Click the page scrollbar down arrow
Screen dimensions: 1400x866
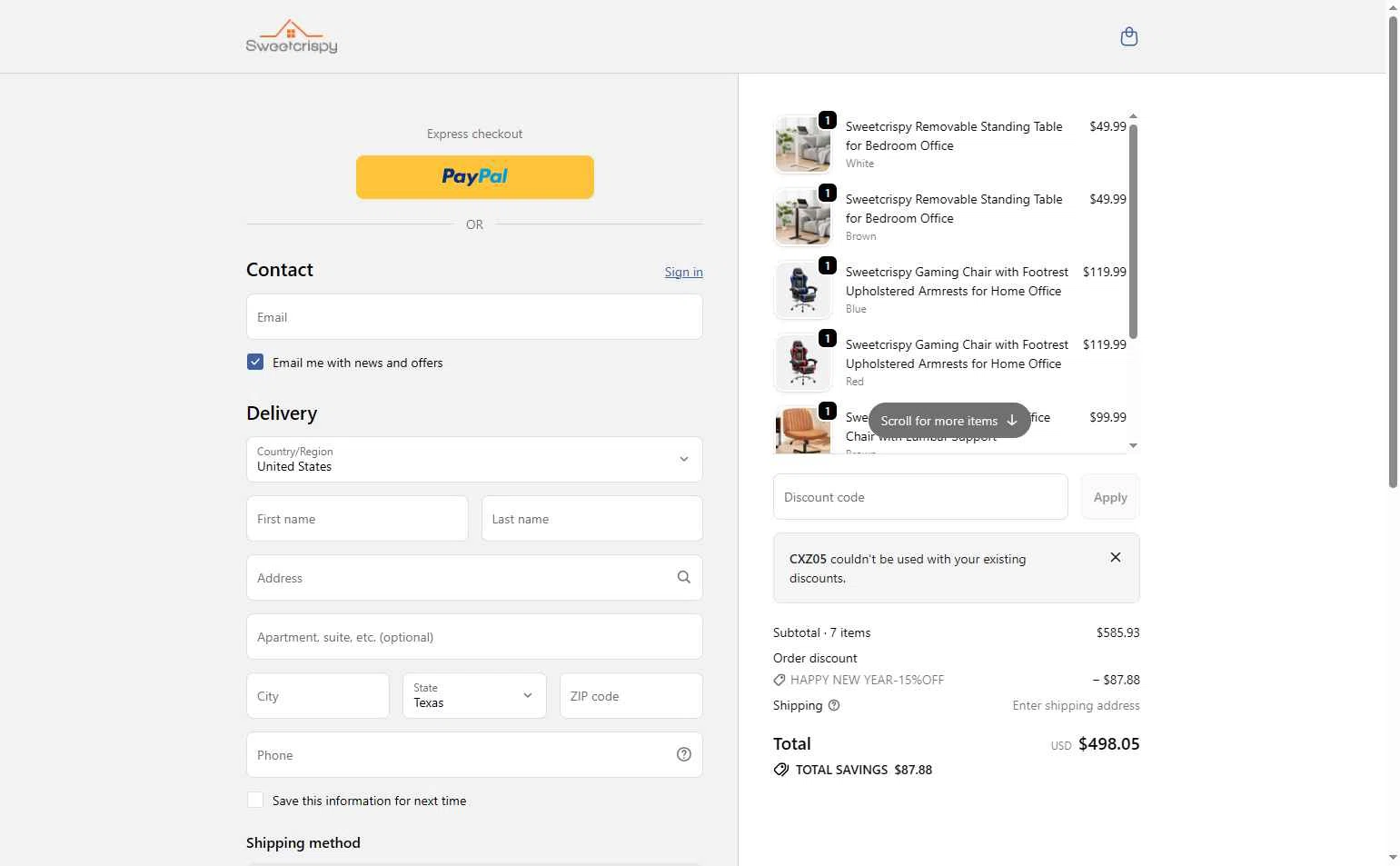pyautogui.click(x=1393, y=857)
